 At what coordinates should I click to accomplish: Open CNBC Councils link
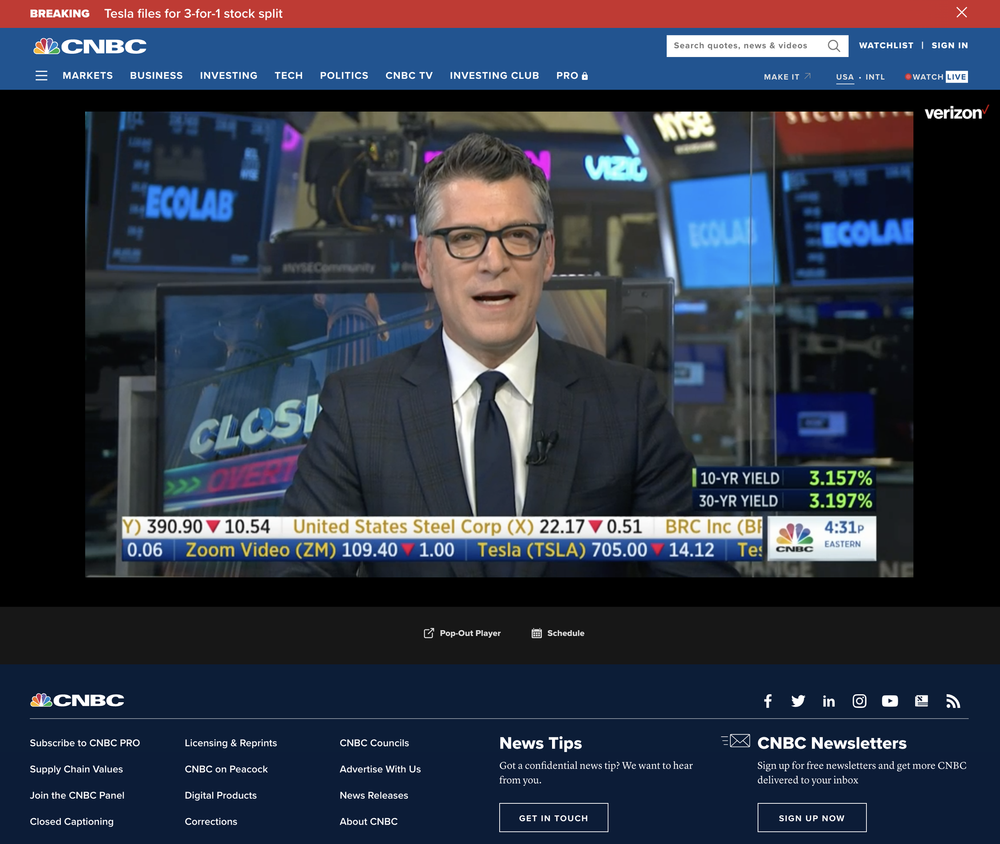click(374, 743)
